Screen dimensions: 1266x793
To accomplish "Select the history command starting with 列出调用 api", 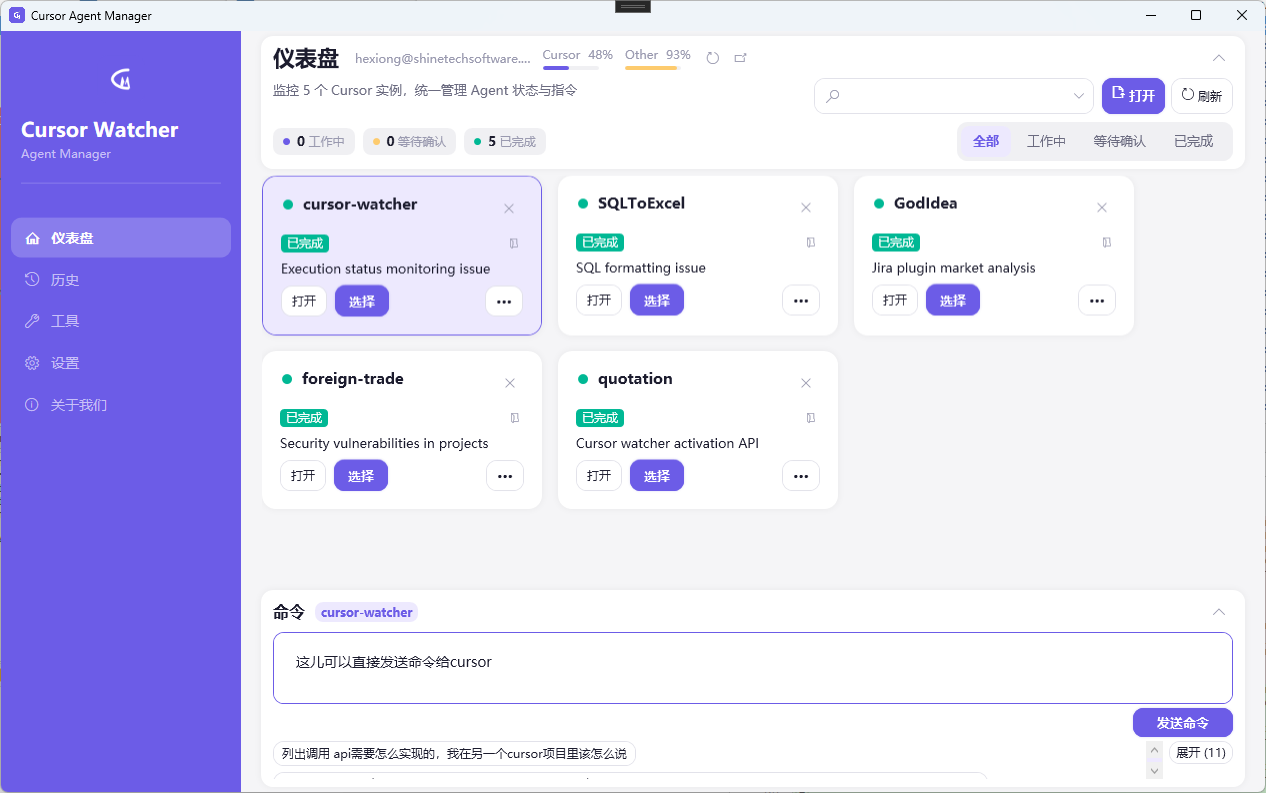I will click(x=455, y=754).
